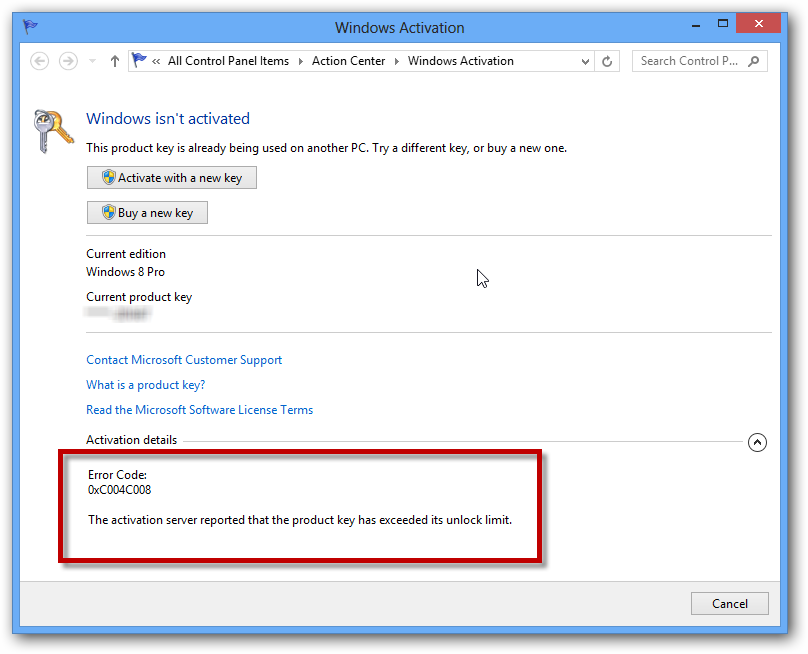Click the Current edition label
The image size is (808, 654).
tap(126, 254)
